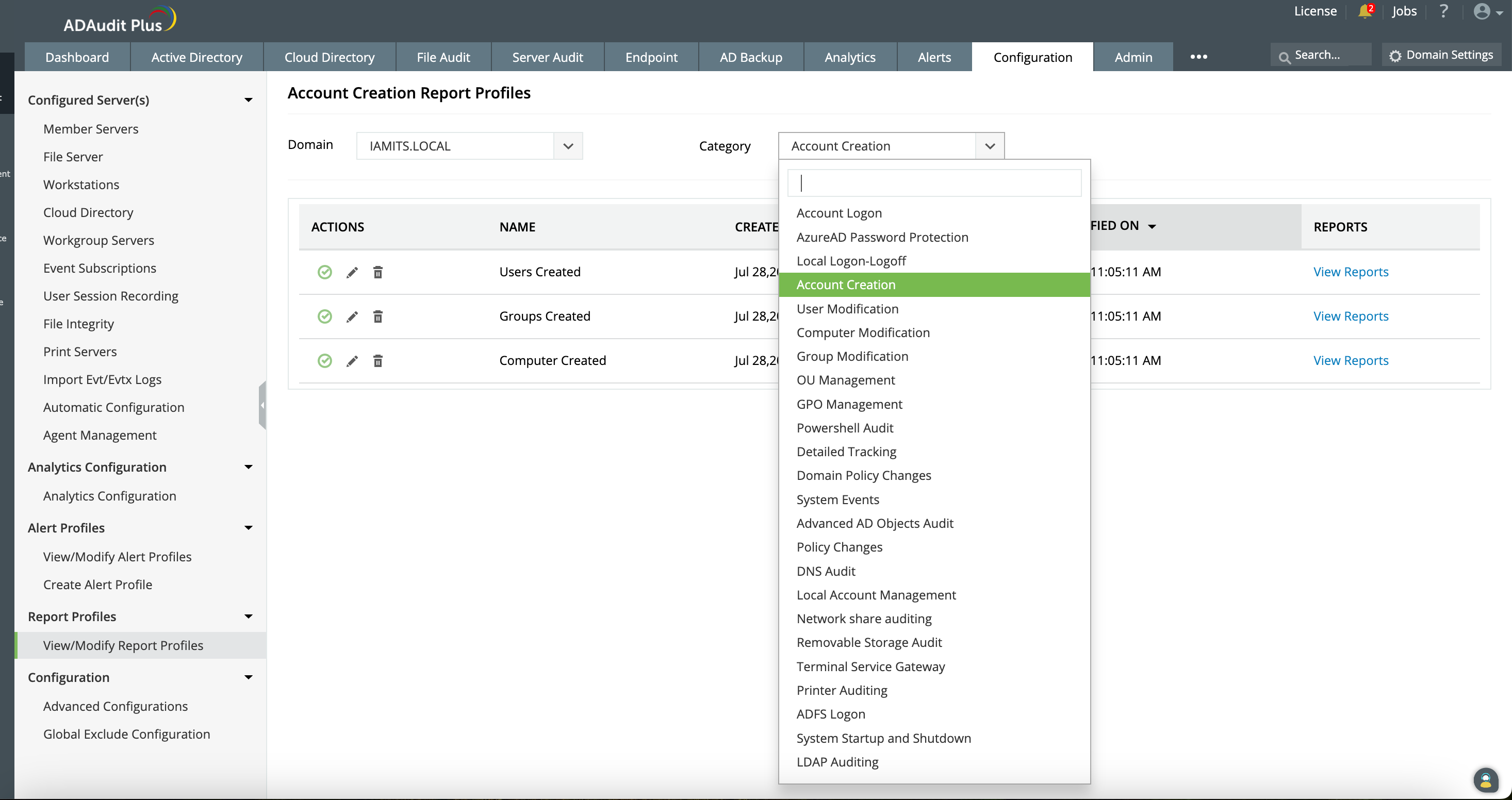Collapse the sidebar using the panel handle
Screen dimensions: 1512x800
[x=262, y=405]
